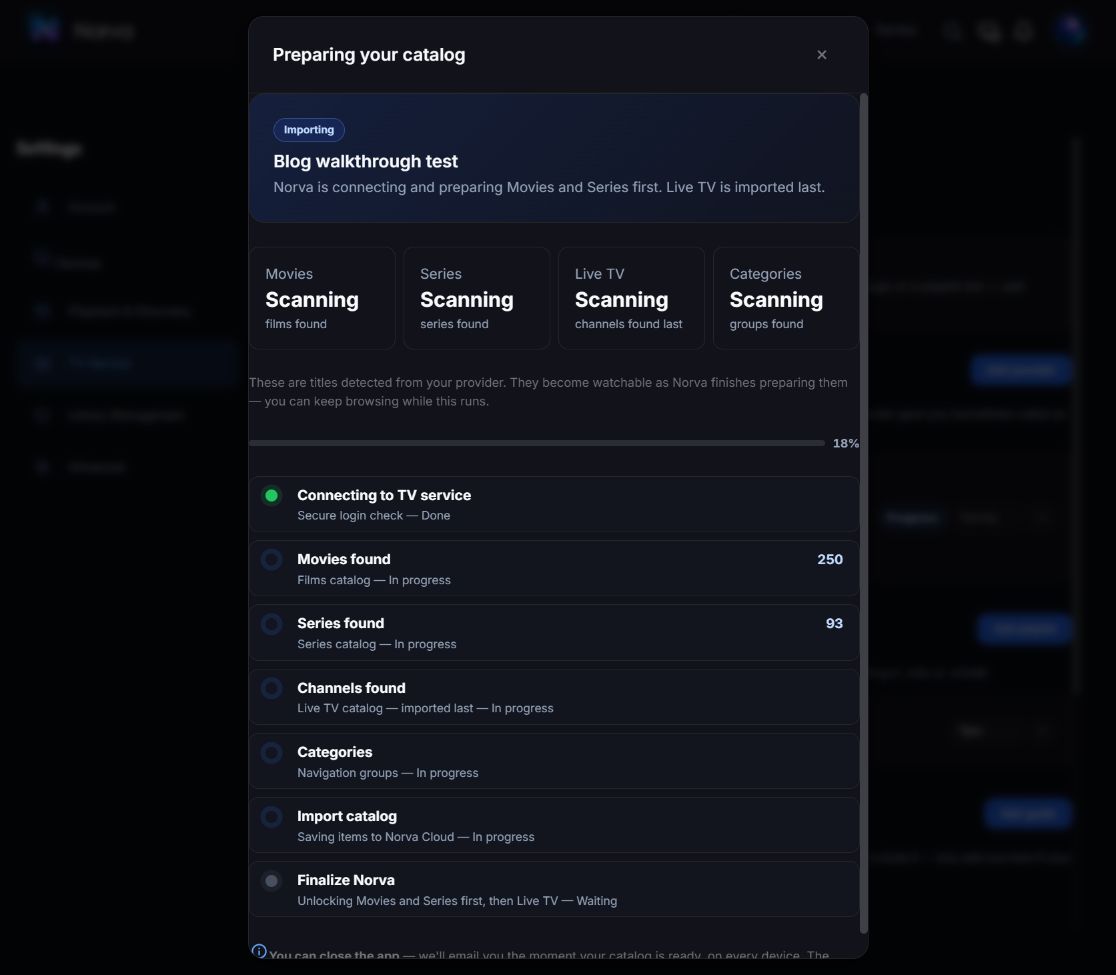
Task: Click the dialog's vertical scrollbar
Action: coord(864,512)
